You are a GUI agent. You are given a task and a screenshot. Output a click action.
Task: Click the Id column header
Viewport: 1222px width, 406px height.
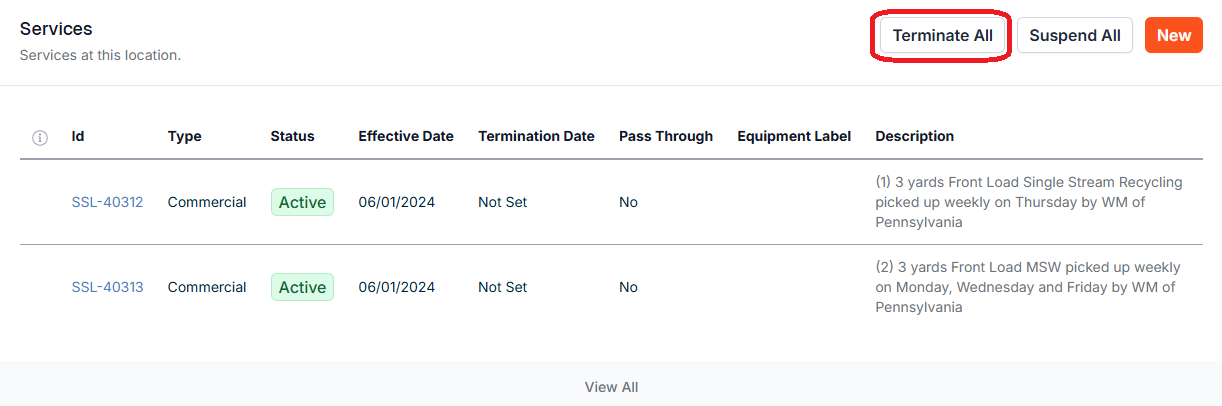(x=78, y=136)
